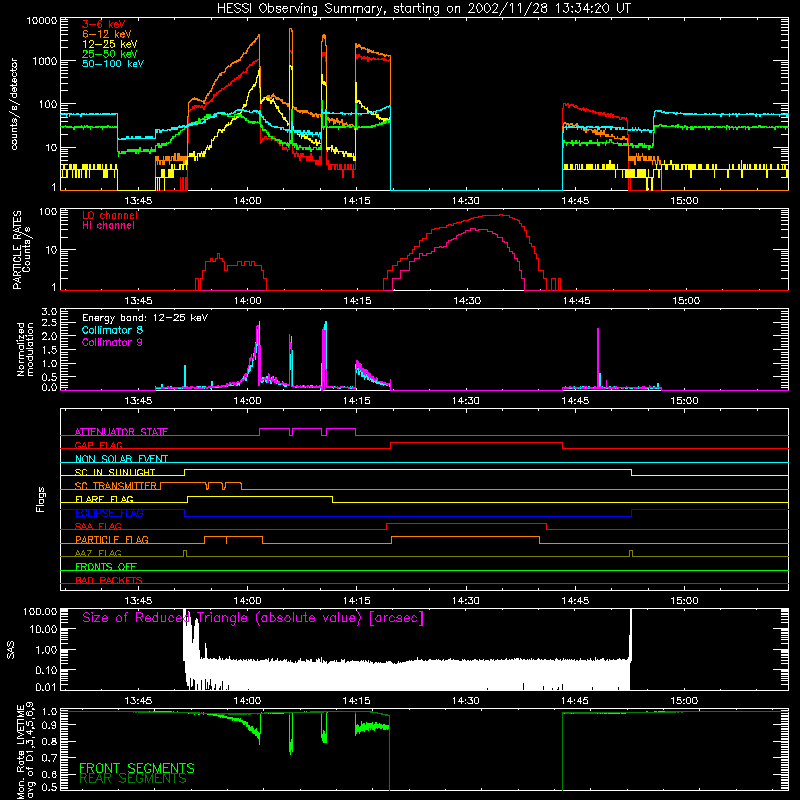Click the olive AAZ FLAG label
The image size is (800, 800).
(98, 553)
